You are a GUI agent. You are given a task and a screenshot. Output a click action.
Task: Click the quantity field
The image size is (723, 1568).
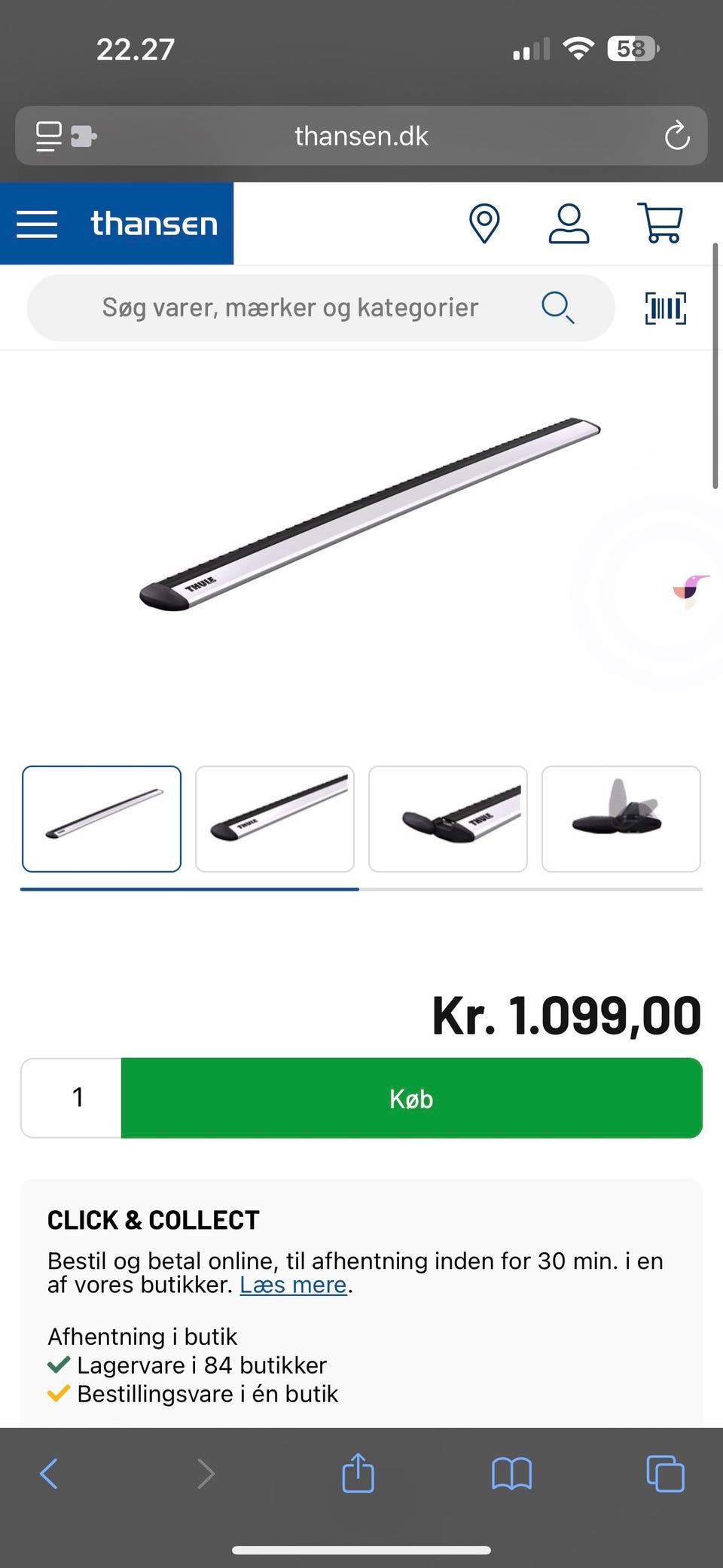tap(72, 1098)
